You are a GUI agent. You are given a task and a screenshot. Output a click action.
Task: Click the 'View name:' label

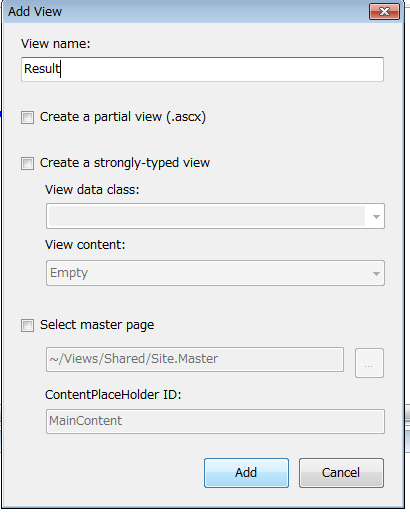click(56, 44)
